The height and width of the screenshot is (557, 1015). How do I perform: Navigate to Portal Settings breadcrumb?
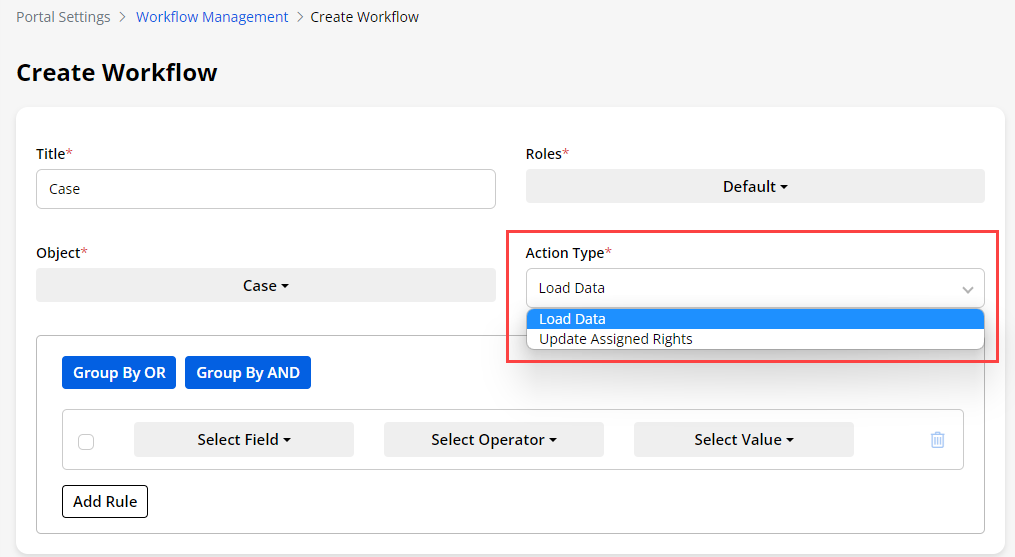point(63,17)
